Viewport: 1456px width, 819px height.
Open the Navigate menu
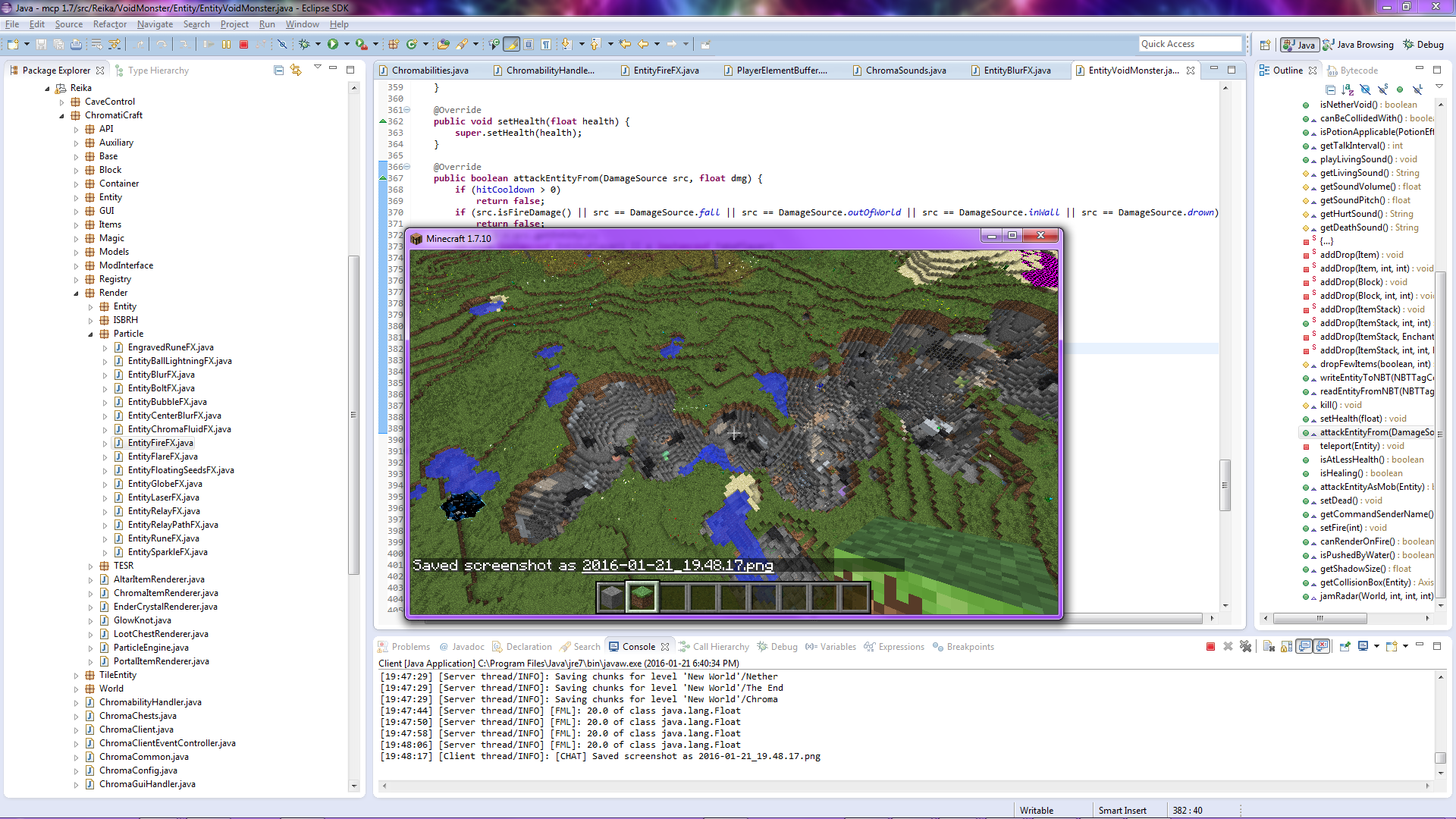pyautogui.click(x=155, y=24)
